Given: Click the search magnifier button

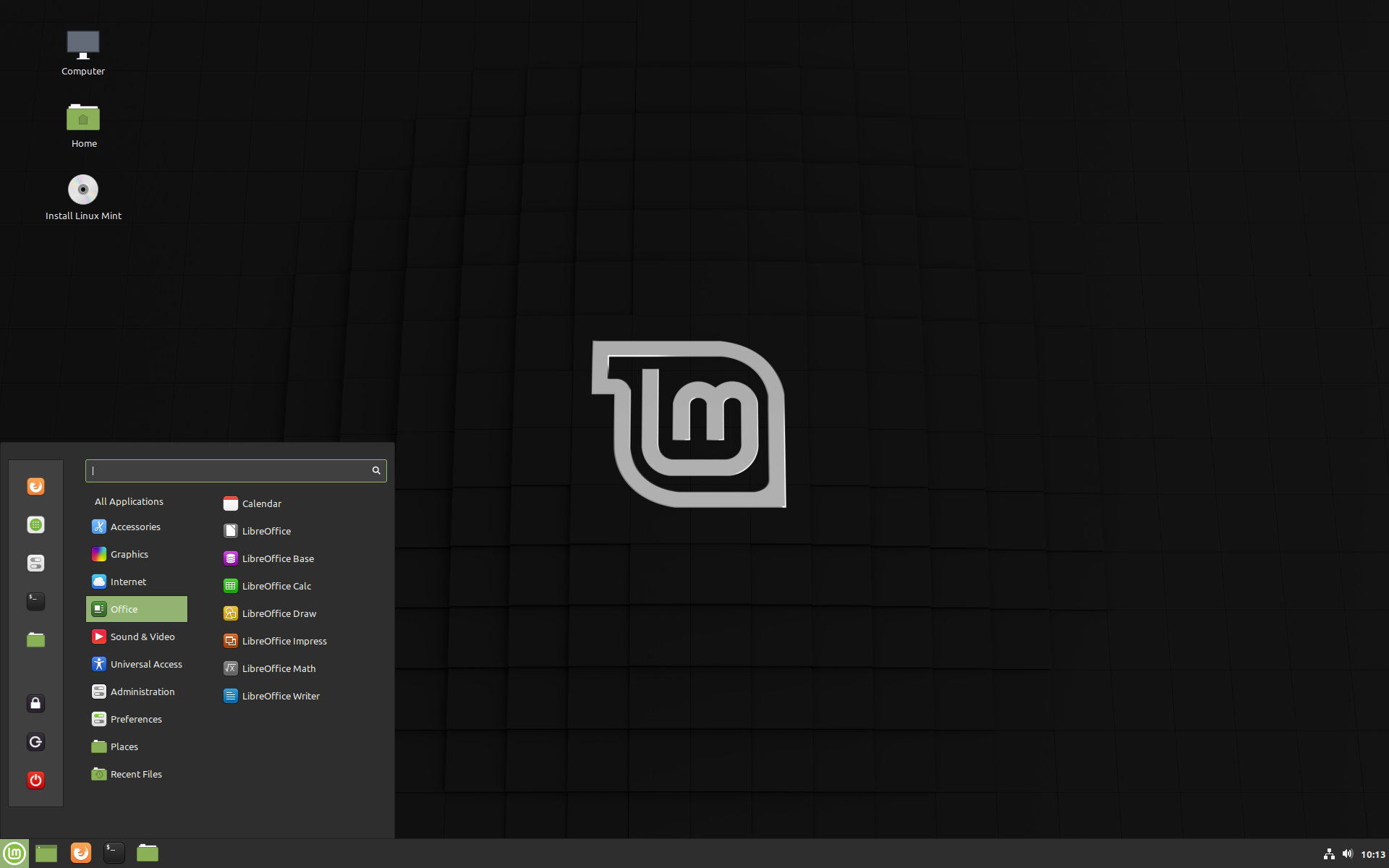Looking at the screenshot, I should (376, 470).
